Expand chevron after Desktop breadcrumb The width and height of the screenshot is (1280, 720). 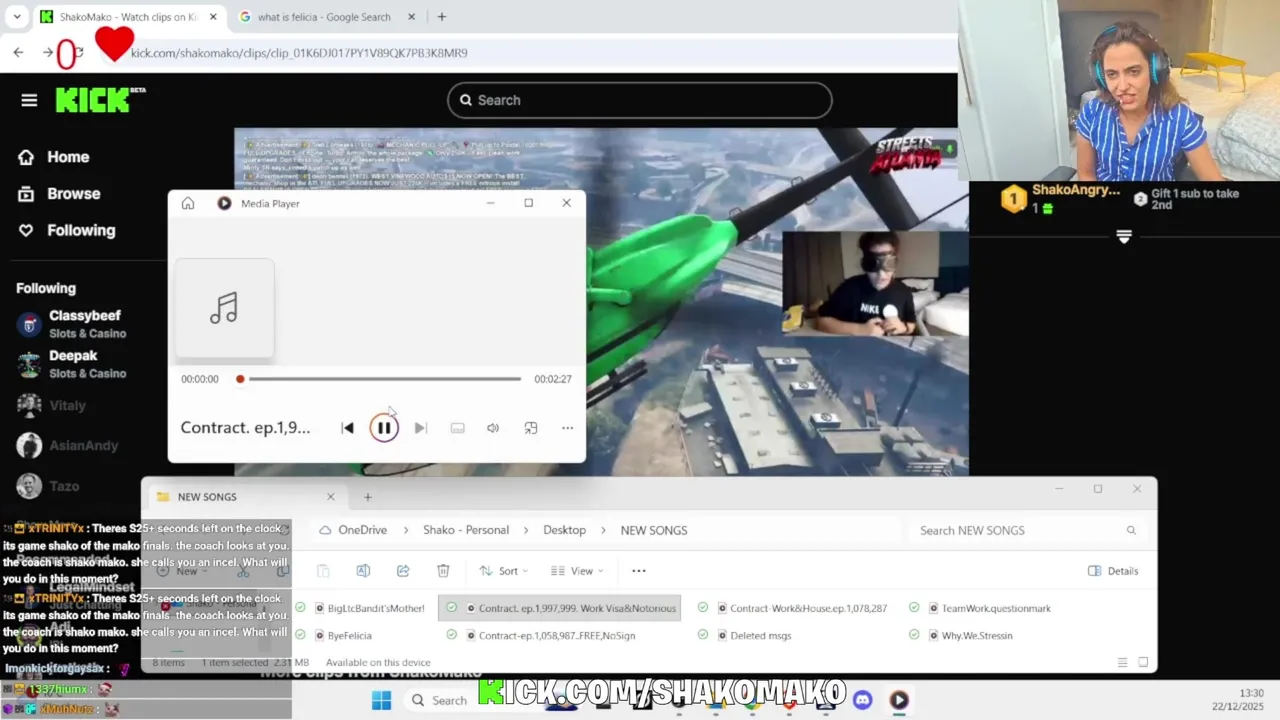pyautogui.click(x=603, y=530)
